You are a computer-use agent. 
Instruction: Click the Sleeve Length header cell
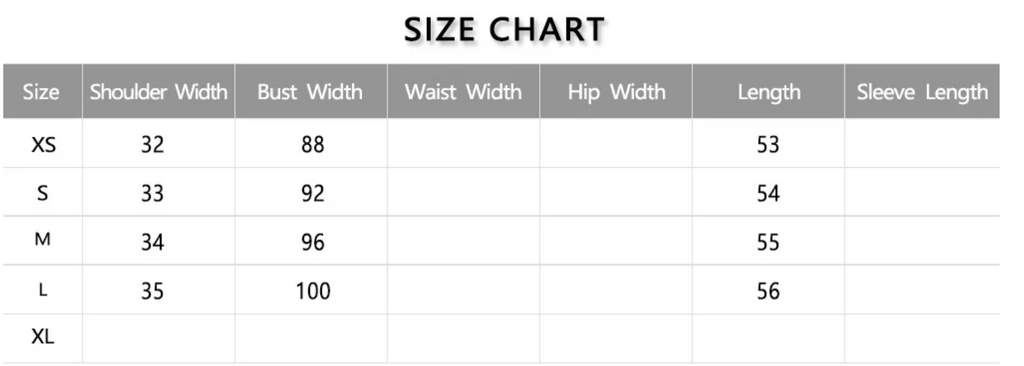coord(922,92)
